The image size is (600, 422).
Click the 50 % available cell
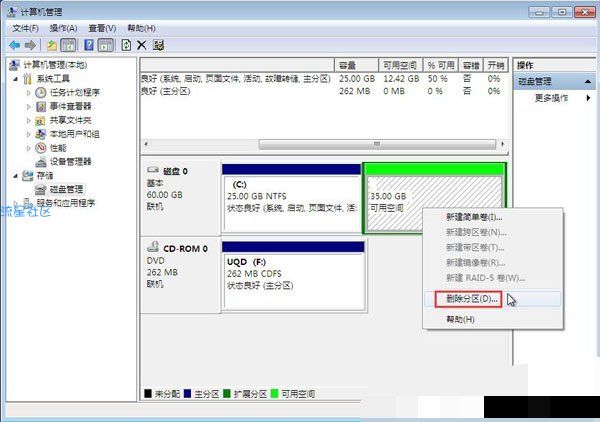click(437, 79)
